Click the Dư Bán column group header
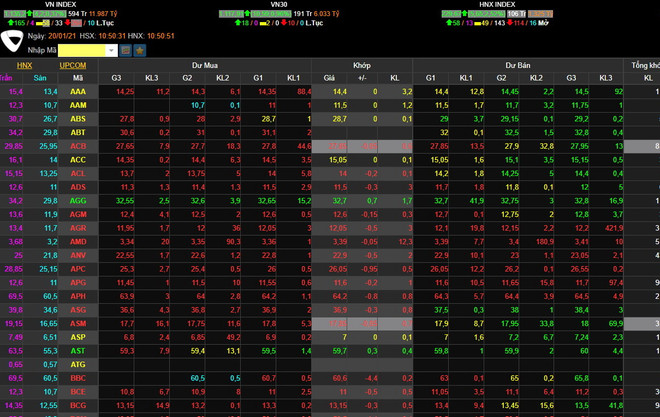Image resolution: width=660 pixels, height=417 pixels. pos(518,64)
